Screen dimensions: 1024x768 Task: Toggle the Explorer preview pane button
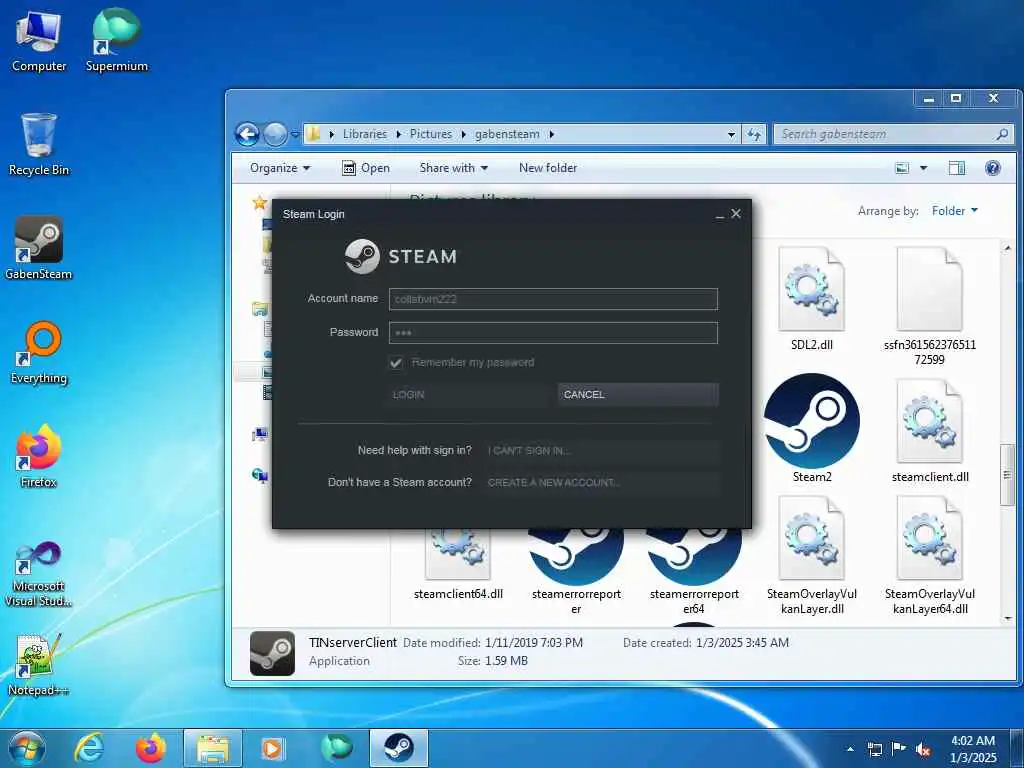coord(957,168)
